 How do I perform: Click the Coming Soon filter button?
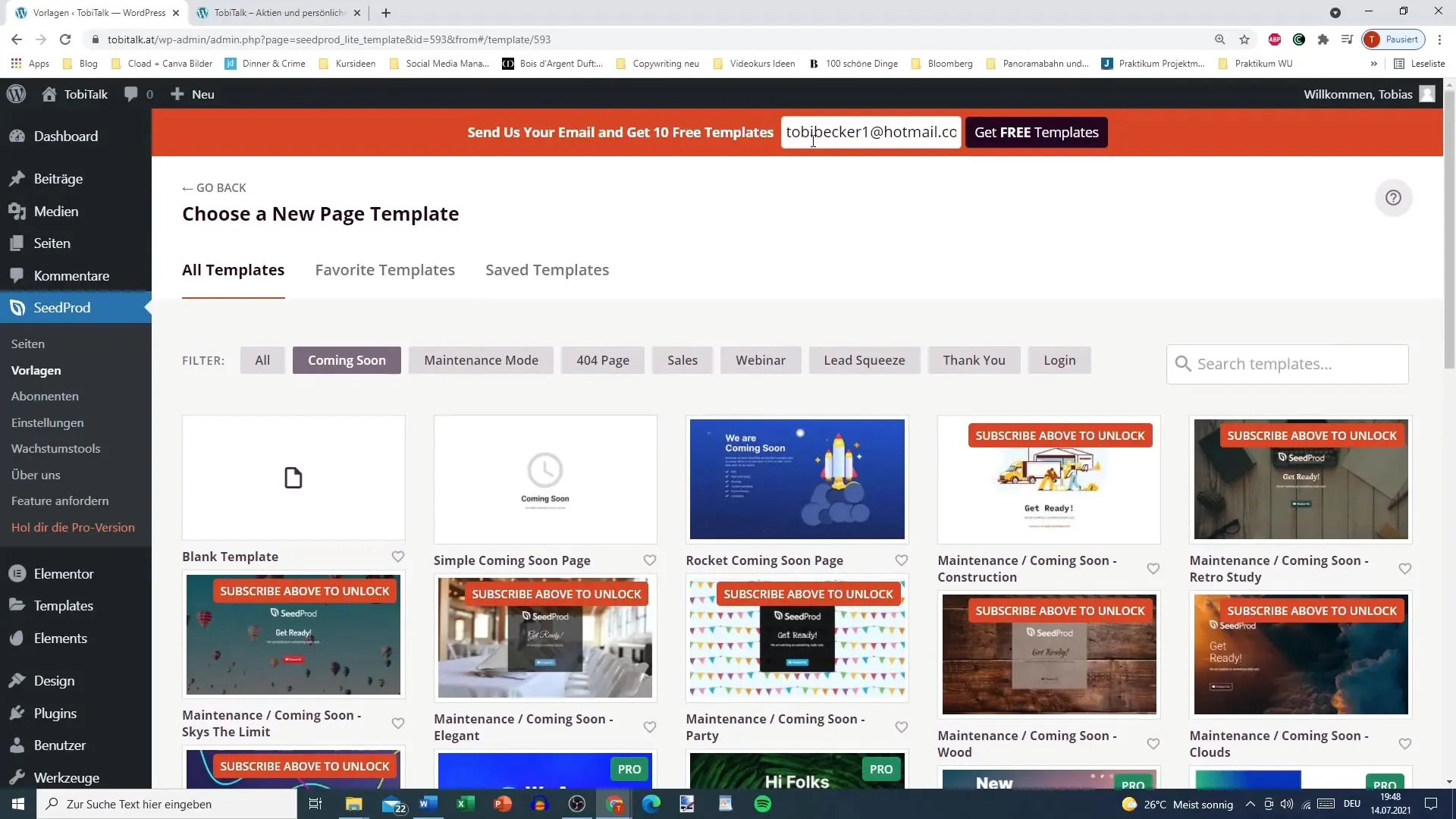(x=347, y=361)
